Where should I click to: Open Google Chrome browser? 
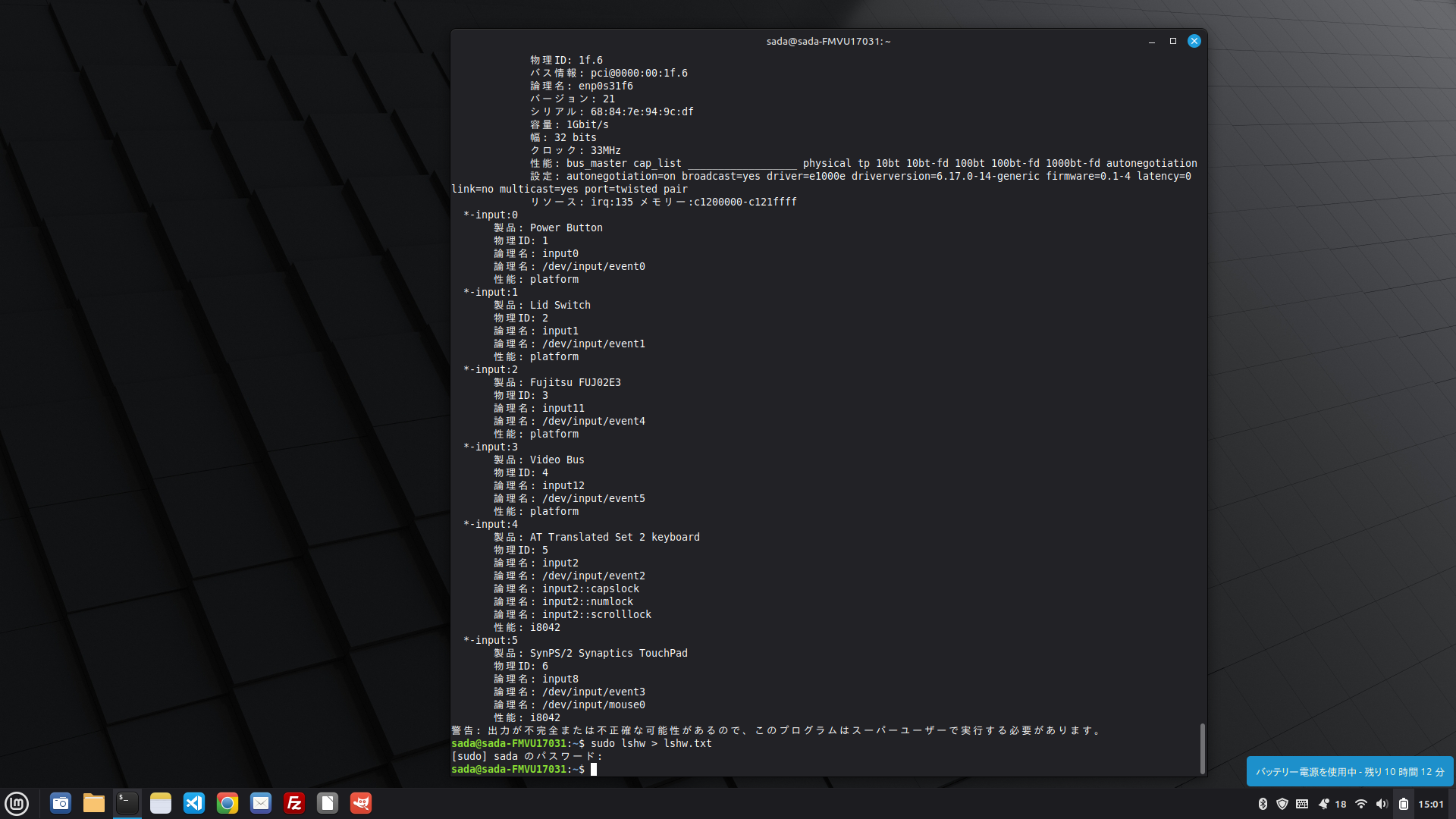coord(227,803)
